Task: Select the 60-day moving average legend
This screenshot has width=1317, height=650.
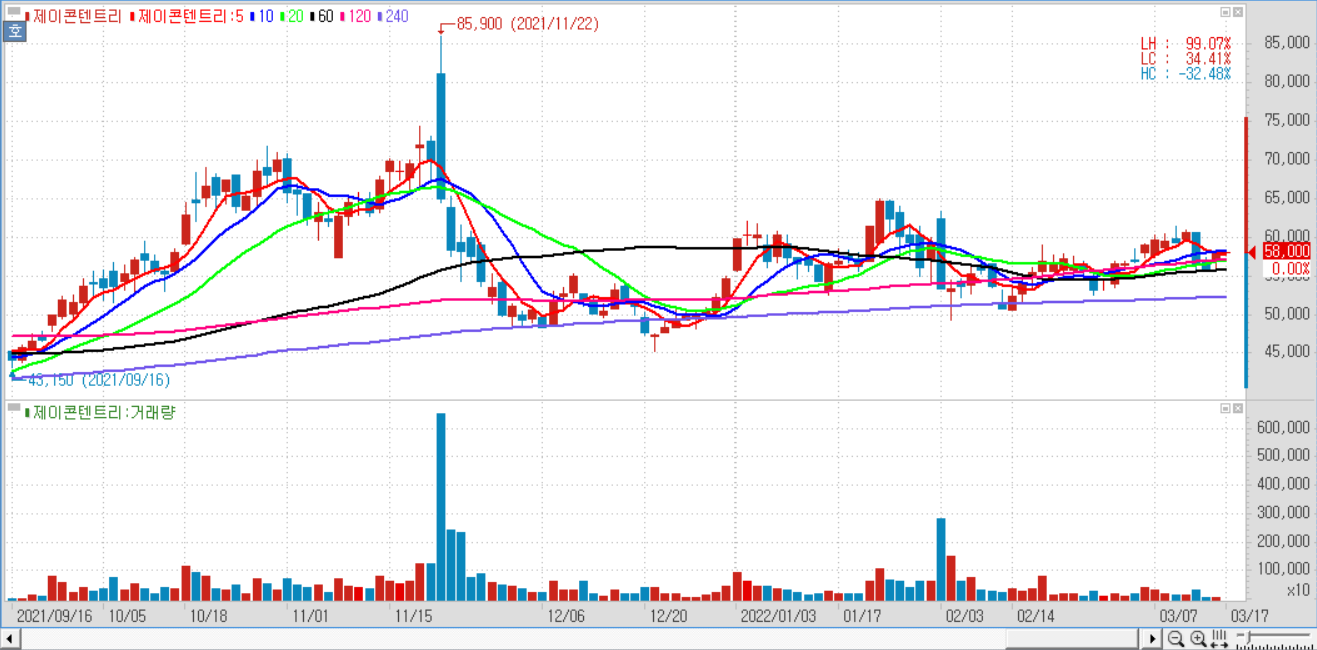Action: pyautogui.click(x=322, y=16)
